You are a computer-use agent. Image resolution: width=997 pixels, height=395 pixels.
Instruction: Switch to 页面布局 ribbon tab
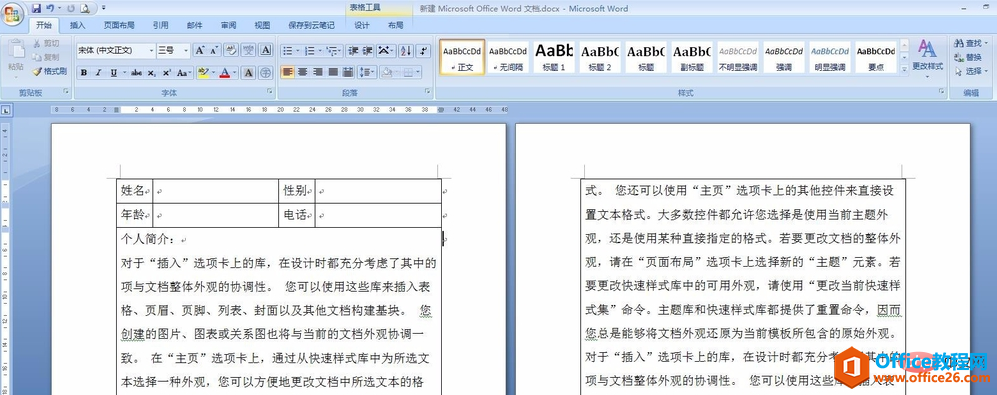(x=120, y=25)
